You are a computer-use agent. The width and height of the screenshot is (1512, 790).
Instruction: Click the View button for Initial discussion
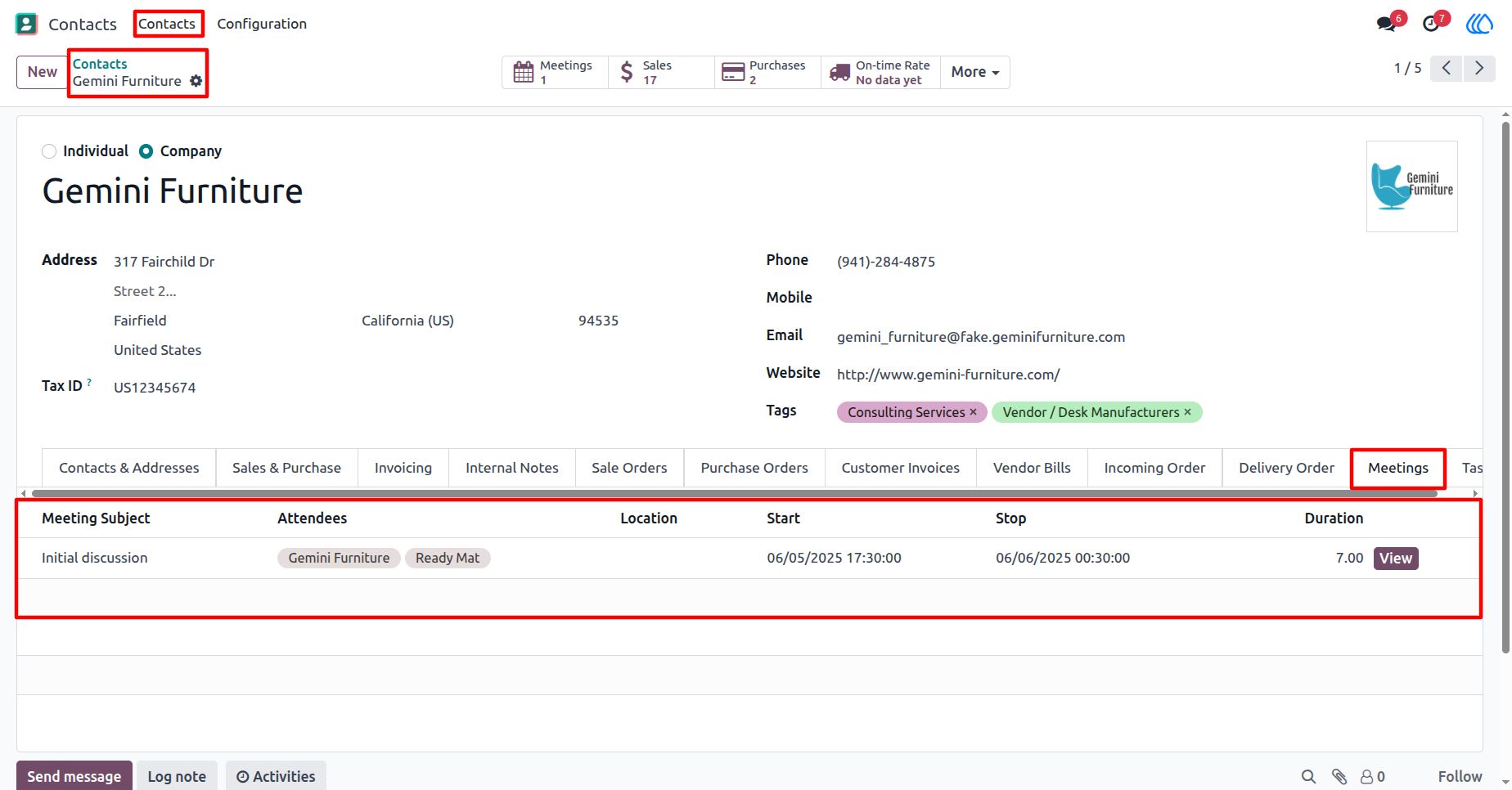(1396, 559)
